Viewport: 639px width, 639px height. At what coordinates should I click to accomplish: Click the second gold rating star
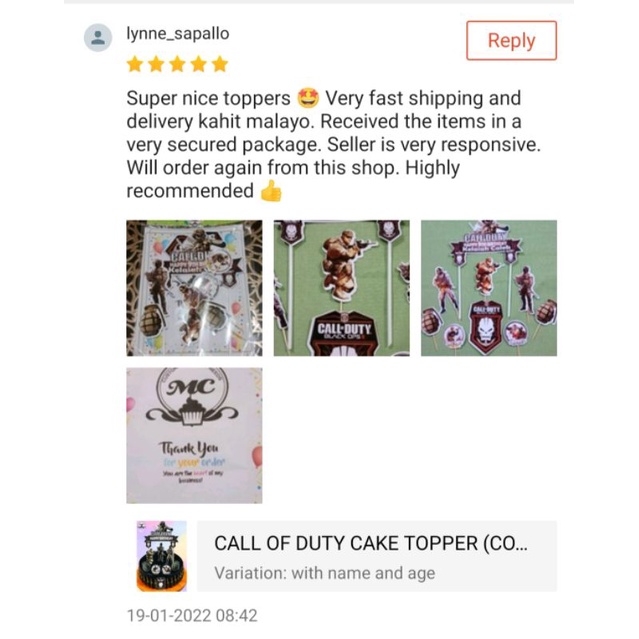pos(156,64)
